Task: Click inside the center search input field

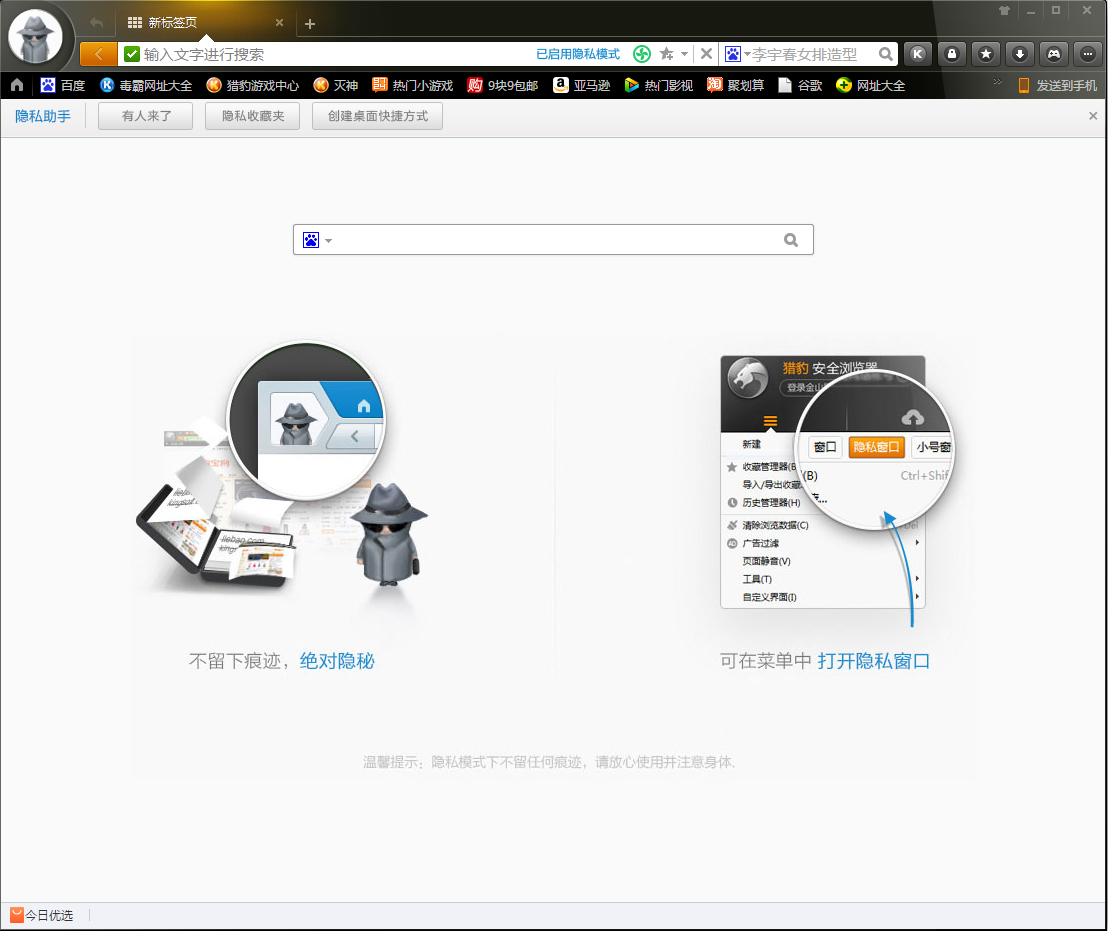Action: [x=550, y=239]
